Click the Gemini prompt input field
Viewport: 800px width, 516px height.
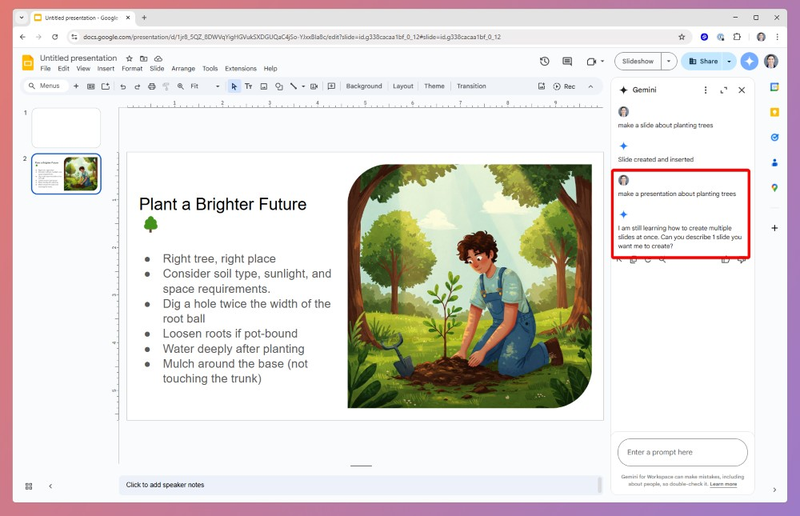coord(682,452)
